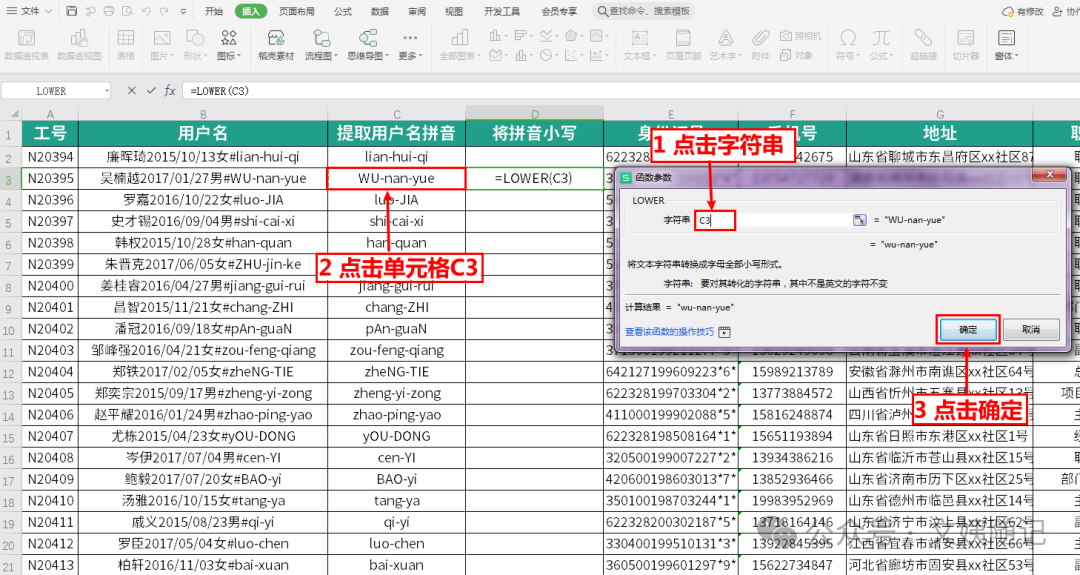Click Header and Footer (页眉页脚) icon
1080x575 pixels.
[683, 45]
